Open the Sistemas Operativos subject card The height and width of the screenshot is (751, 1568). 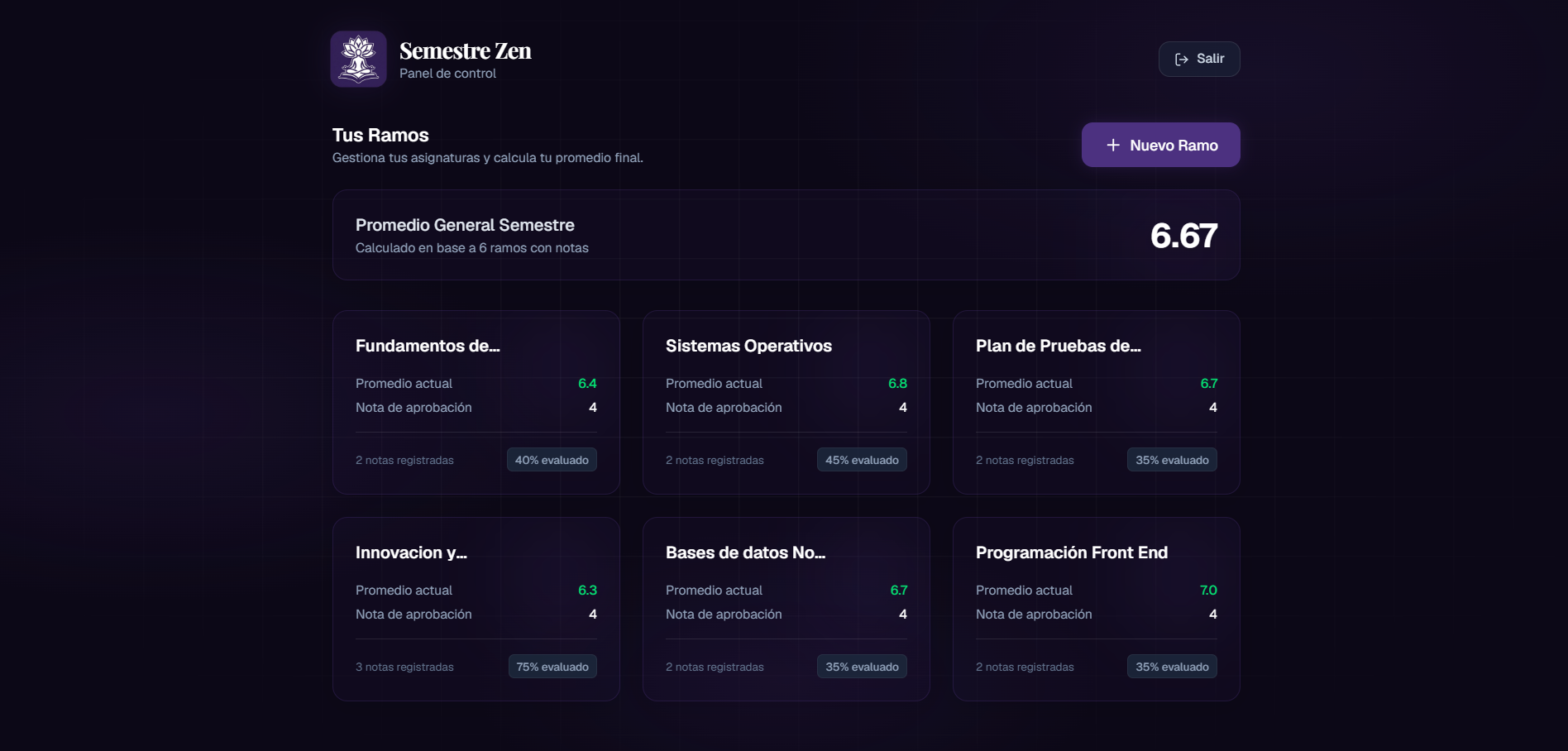(786, 402)
